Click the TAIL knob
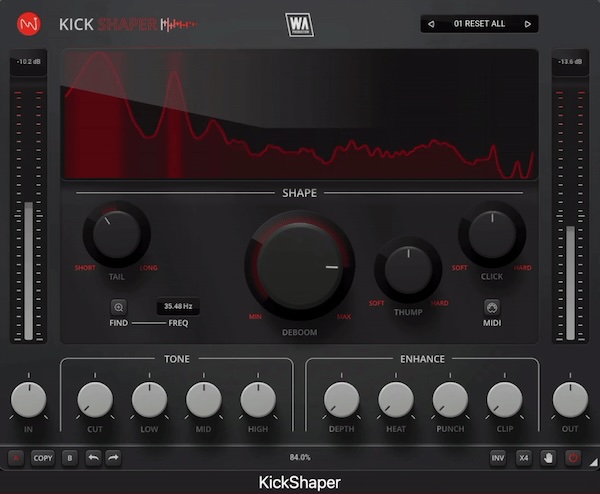 116,234
